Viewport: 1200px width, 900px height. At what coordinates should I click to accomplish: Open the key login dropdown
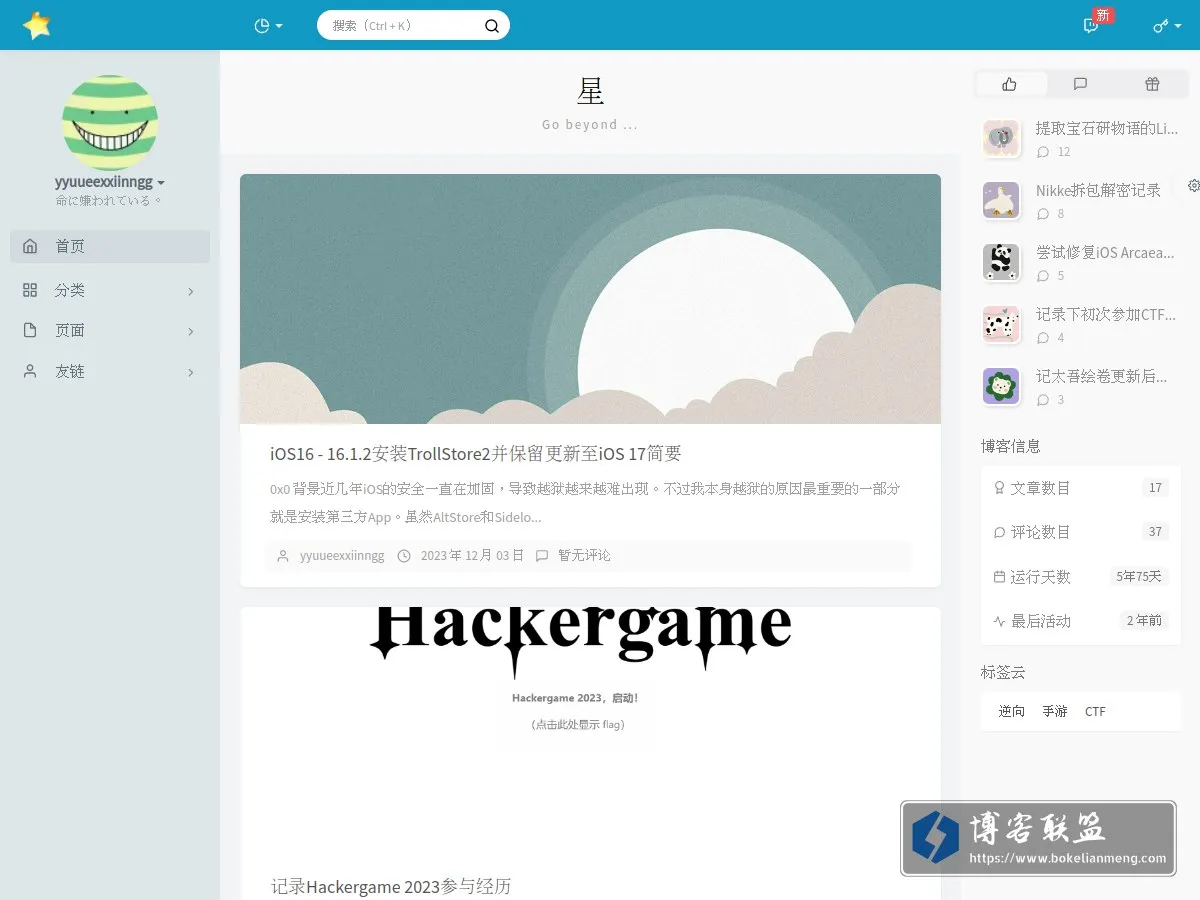click(x=1167, y=26)
